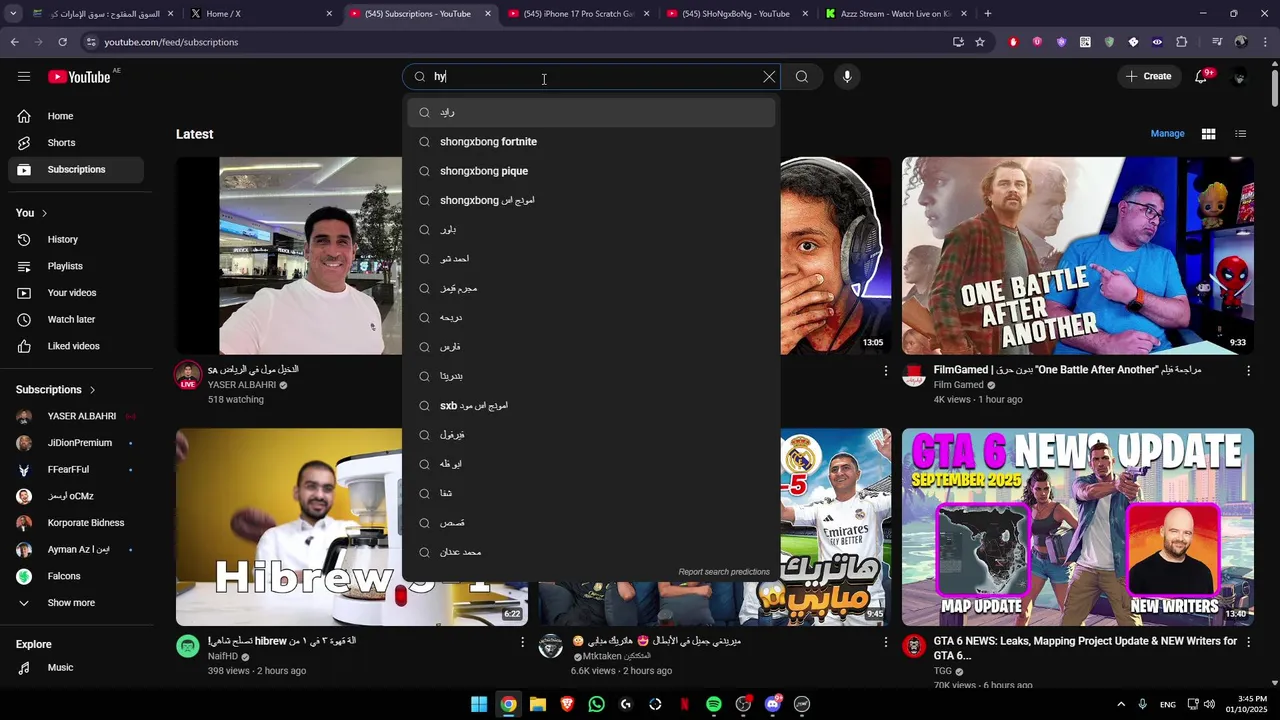Open Falcons channel in sidebar

tap(76, 576)
